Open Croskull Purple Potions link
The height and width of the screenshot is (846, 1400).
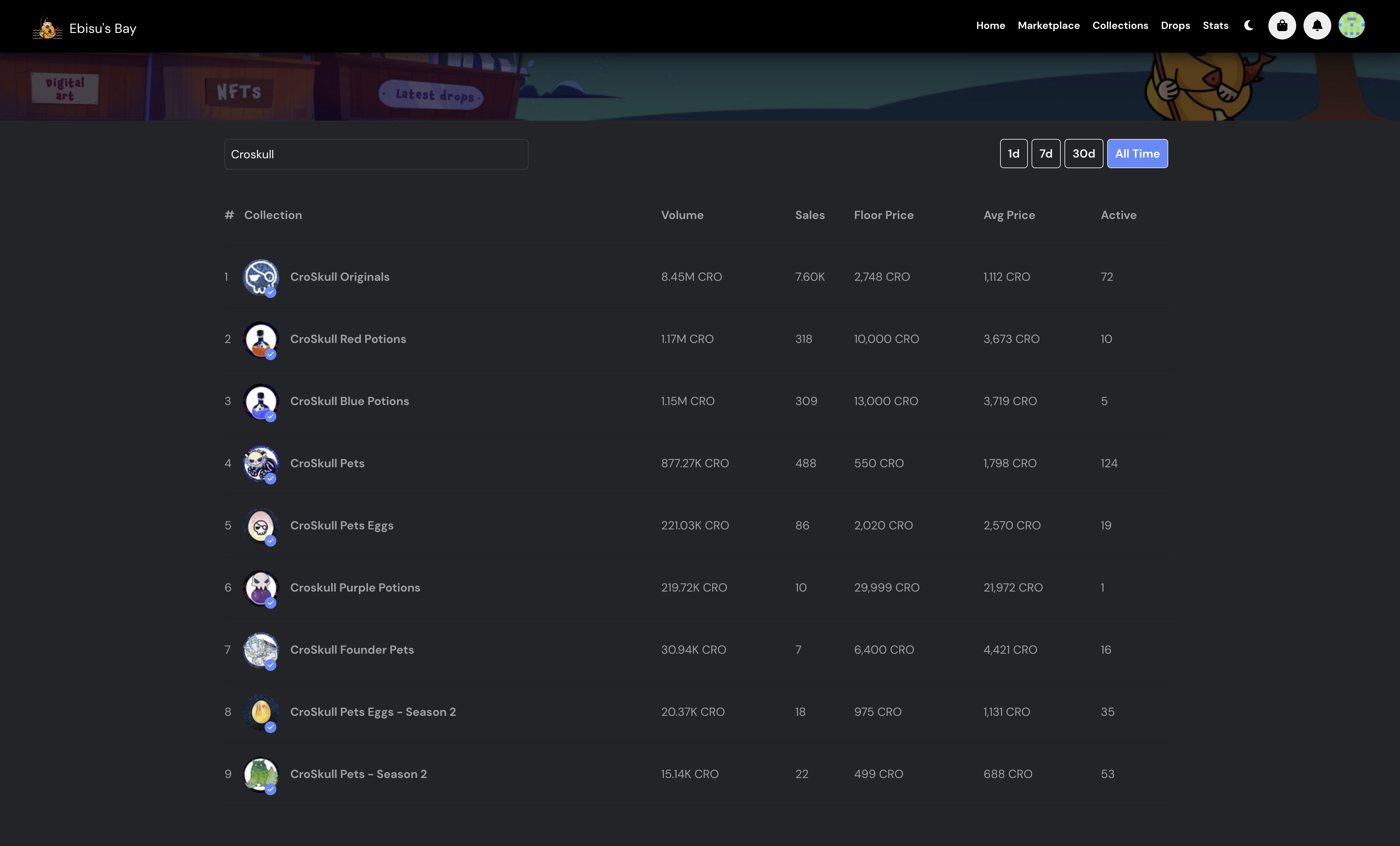point(355,588)
